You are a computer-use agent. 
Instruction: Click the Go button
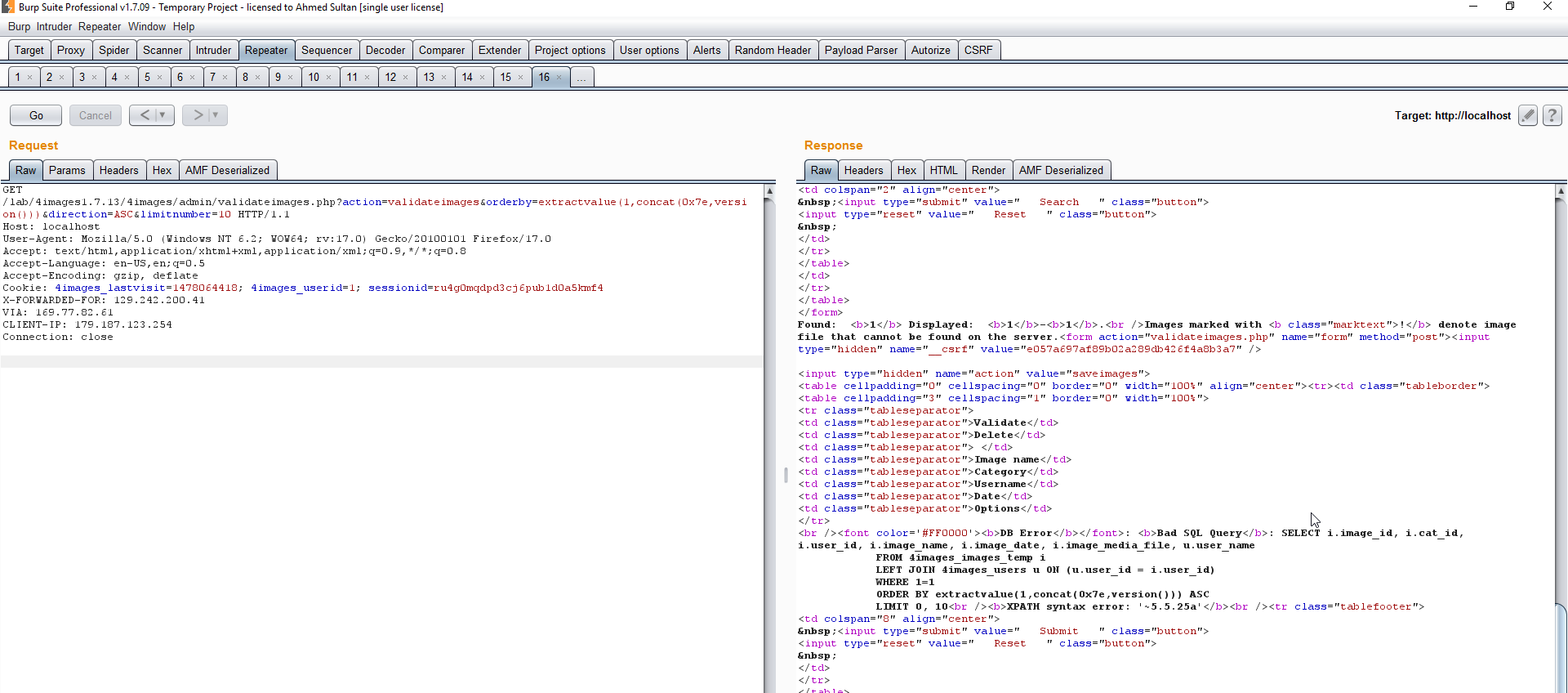(x=36, y=115)
